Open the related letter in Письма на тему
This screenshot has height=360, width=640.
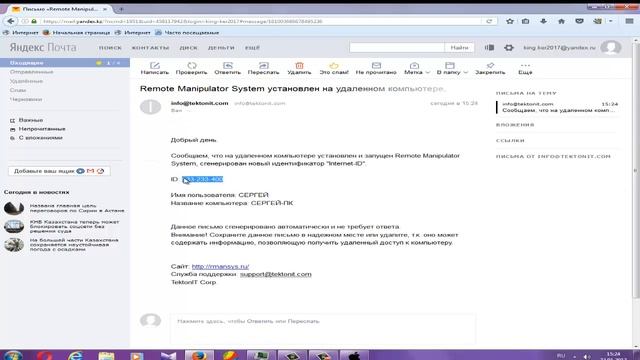(x=557, y=107)
